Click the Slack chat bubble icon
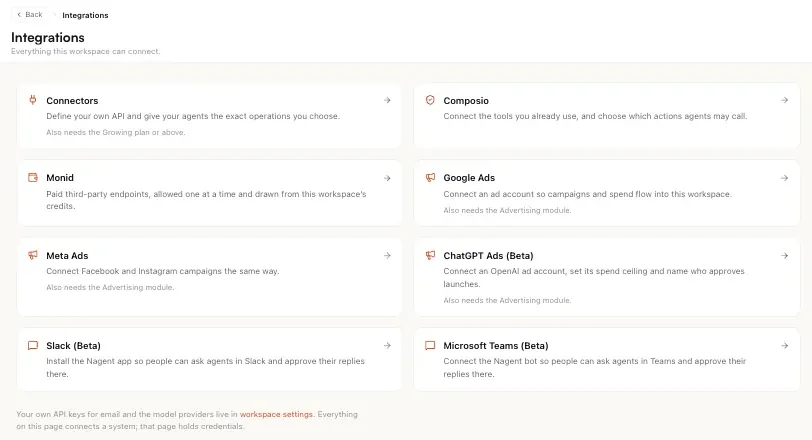Viewport: 812px width, 440px height. point(33,345)
